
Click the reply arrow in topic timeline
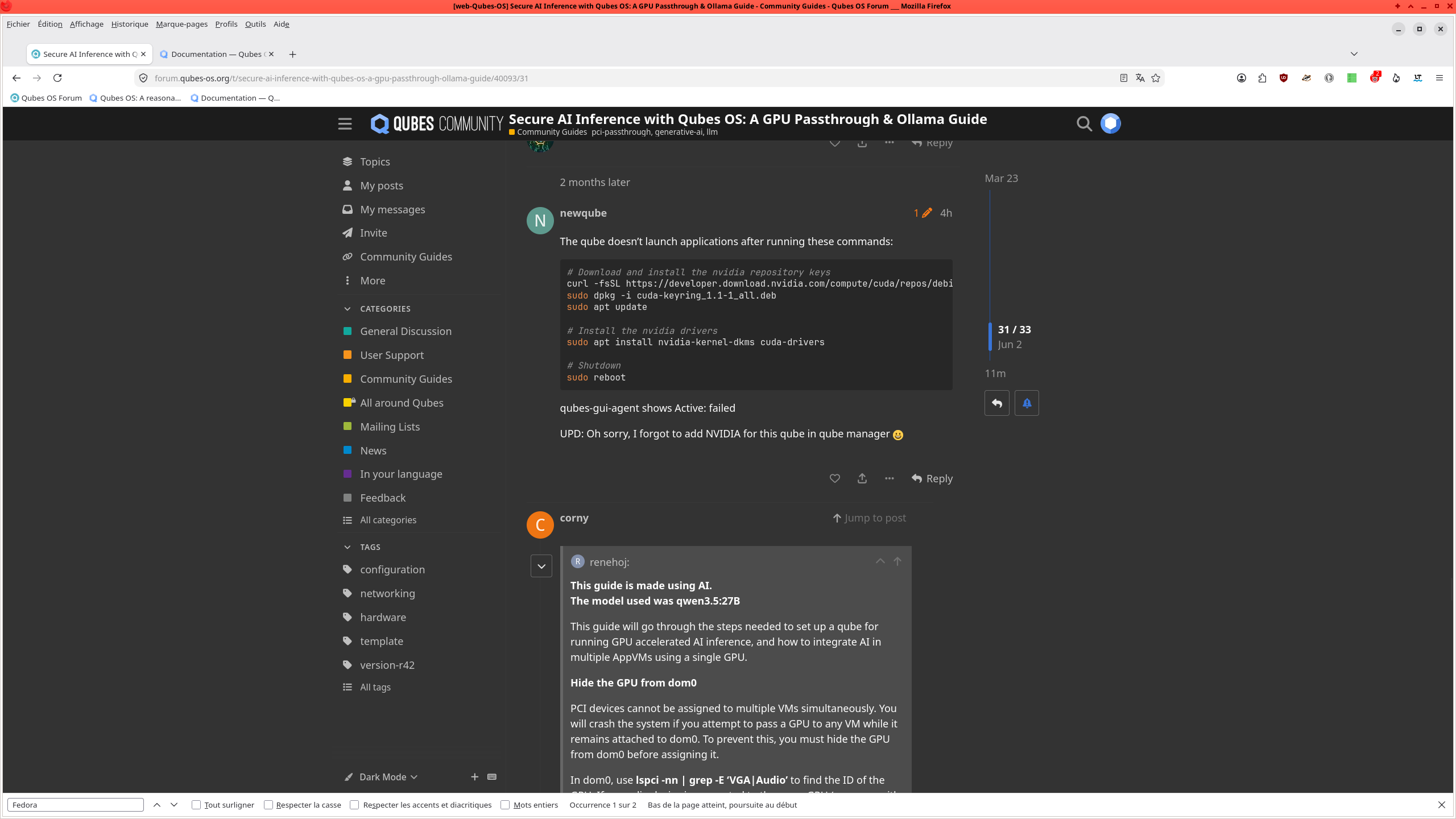997,403
